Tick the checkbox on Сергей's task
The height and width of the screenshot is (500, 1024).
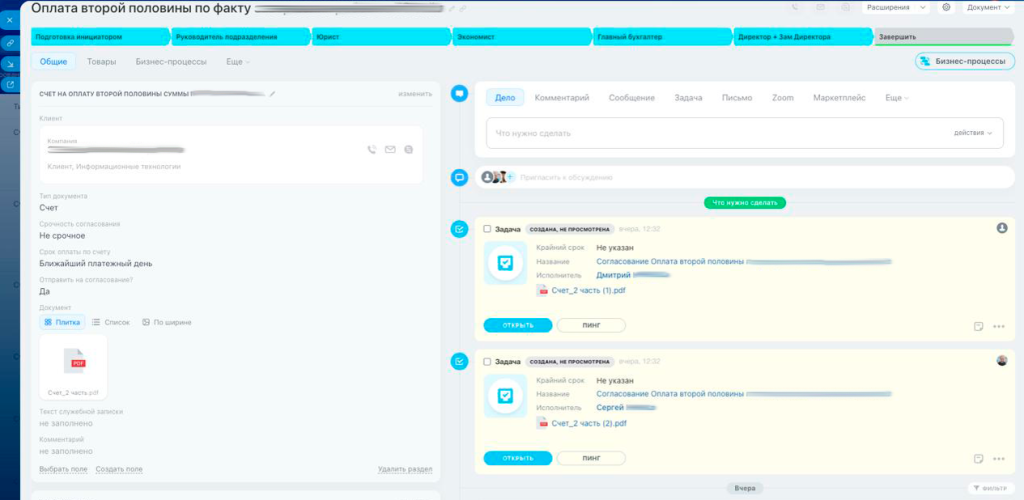point(487,361)
